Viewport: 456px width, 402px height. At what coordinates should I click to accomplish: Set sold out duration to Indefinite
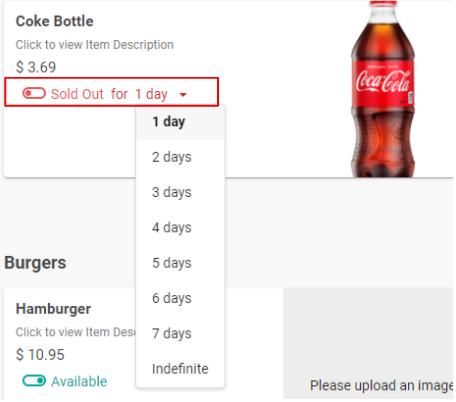point(180,369)
